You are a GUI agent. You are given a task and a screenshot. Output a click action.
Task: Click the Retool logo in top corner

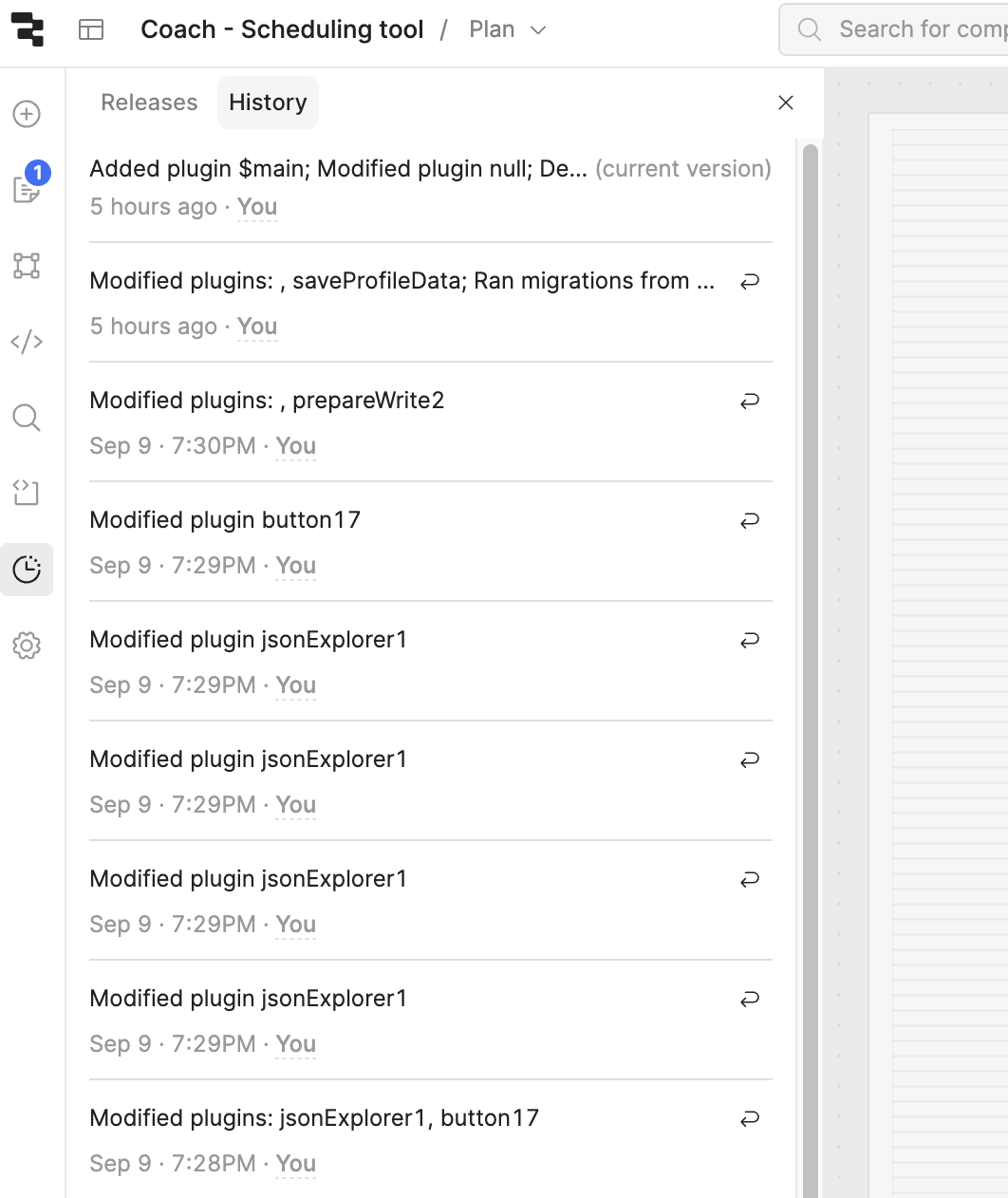point(28,29)
